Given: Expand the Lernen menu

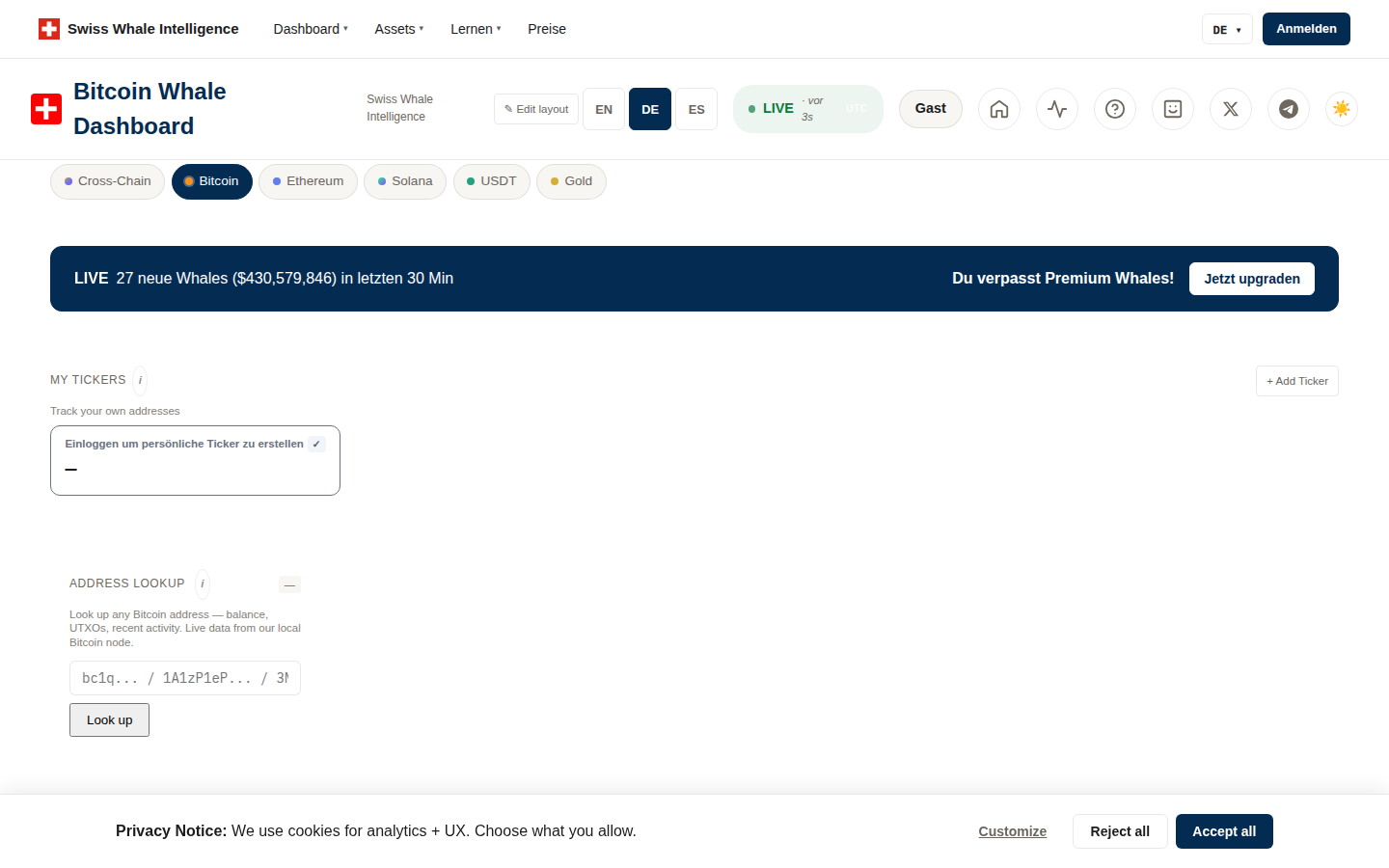Looking at the screenshot, I should (x=476, y=29).
